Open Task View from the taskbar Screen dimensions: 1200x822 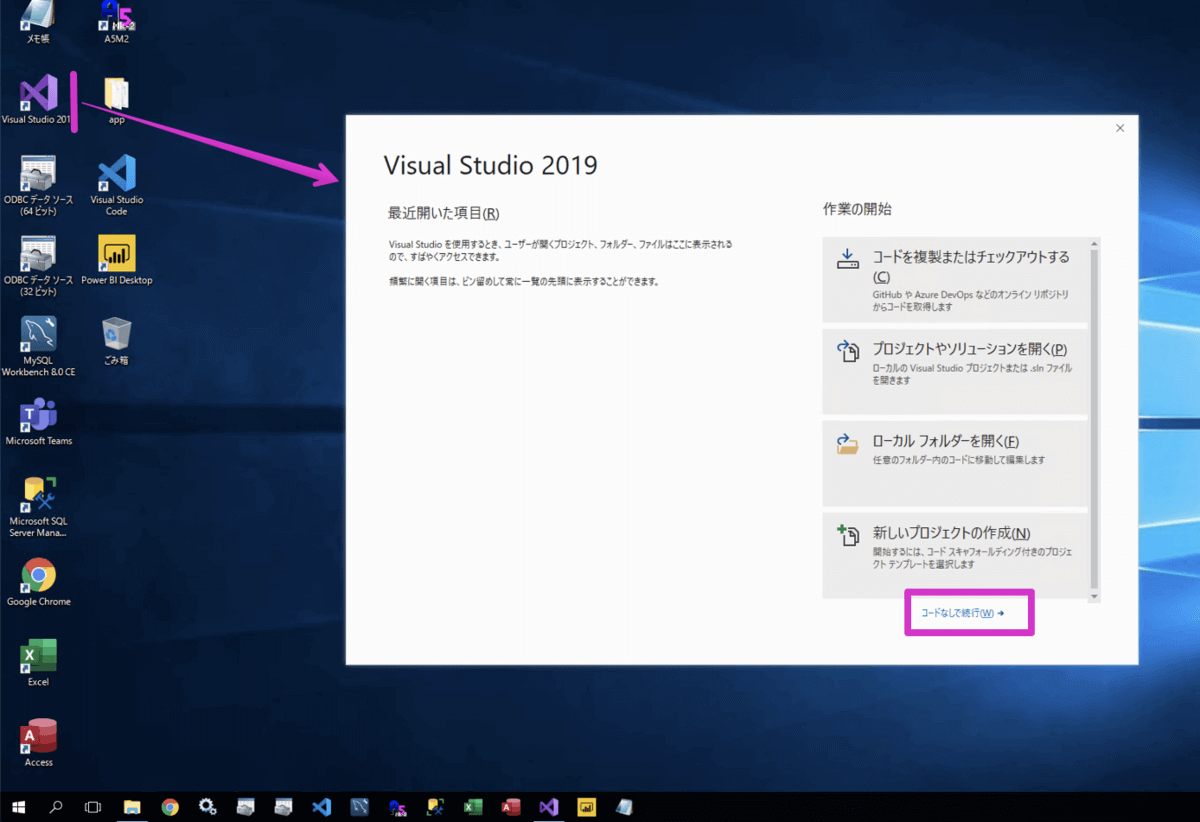pos(94,807)
